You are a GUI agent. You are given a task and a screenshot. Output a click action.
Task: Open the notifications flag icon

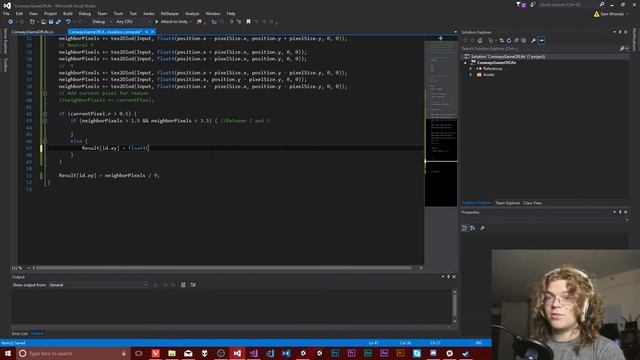point(520,4)
